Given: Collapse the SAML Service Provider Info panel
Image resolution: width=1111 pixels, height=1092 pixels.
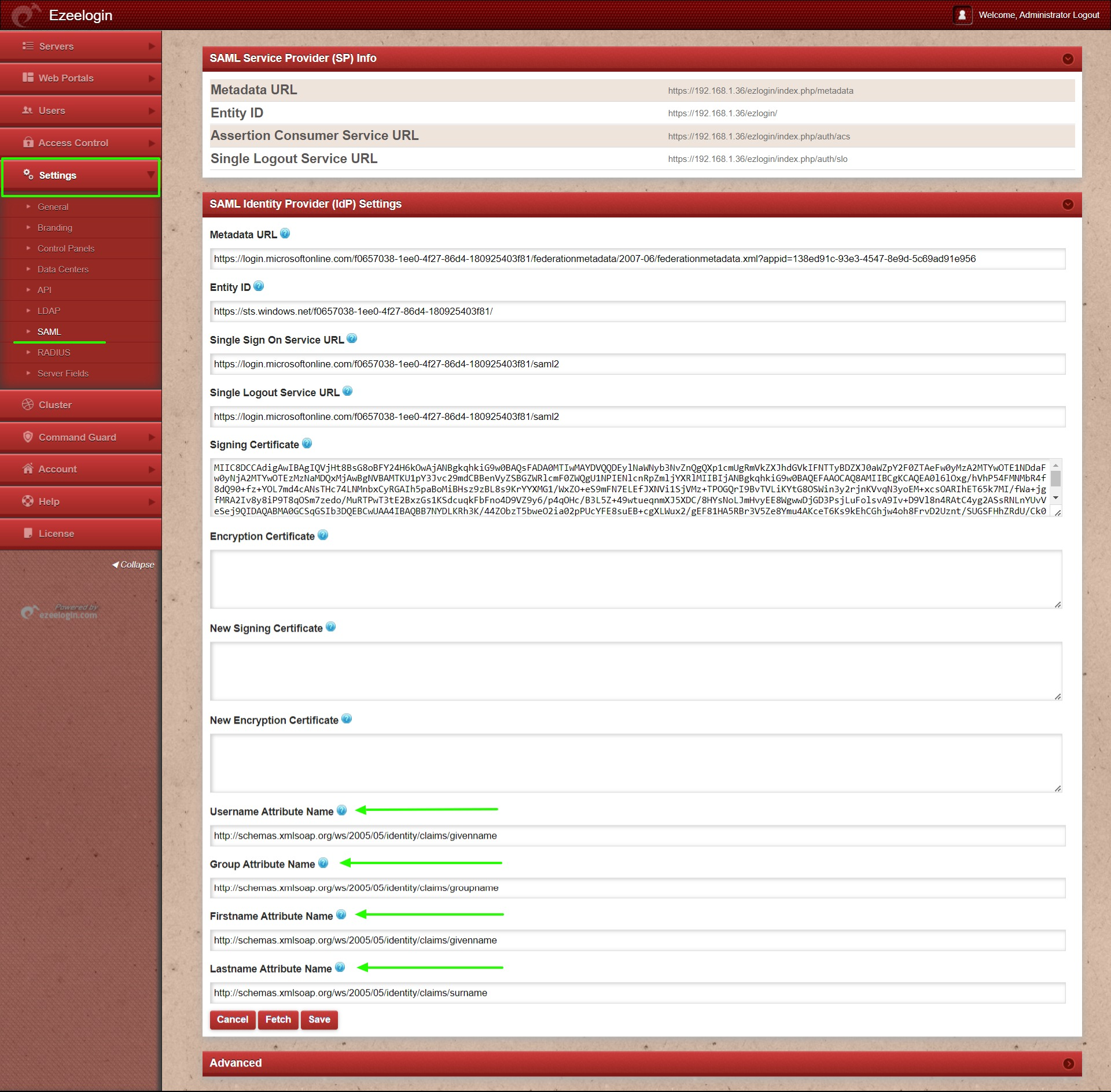Looking at the screenshot, I should (1068, 59).
